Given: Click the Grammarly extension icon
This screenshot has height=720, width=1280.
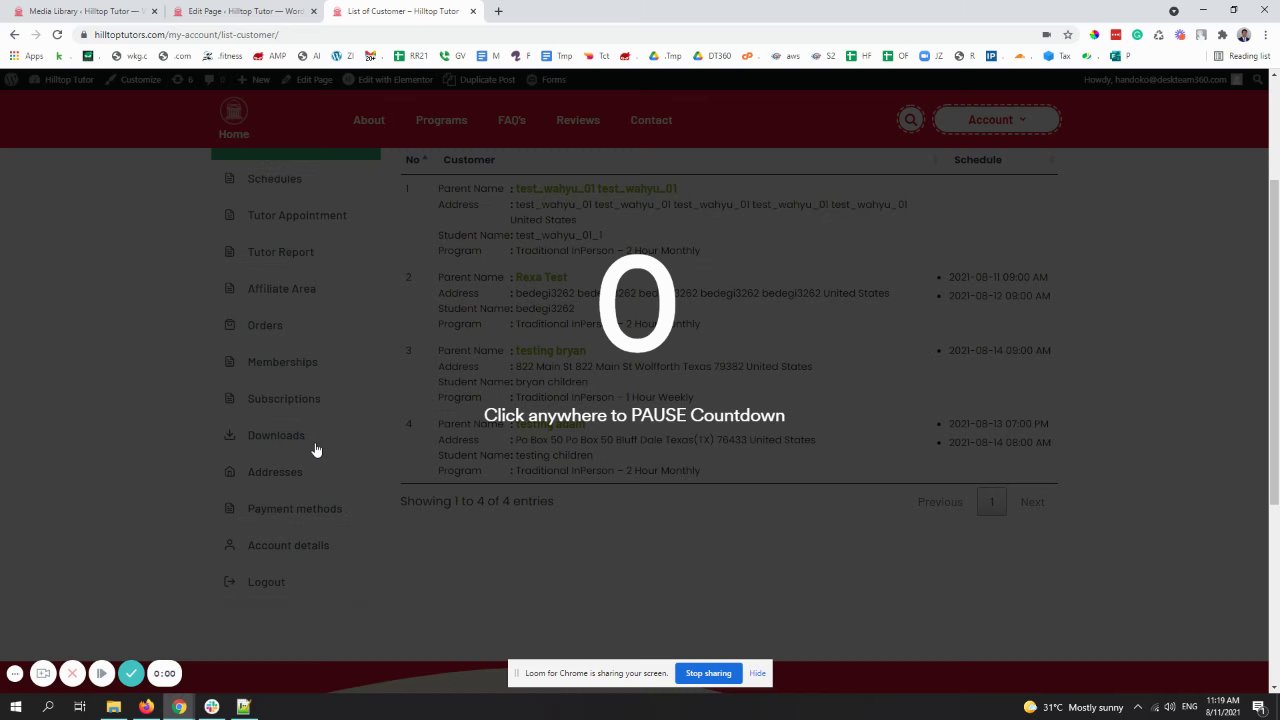Looking at the screenshot, I should (x=1137, y=34).
